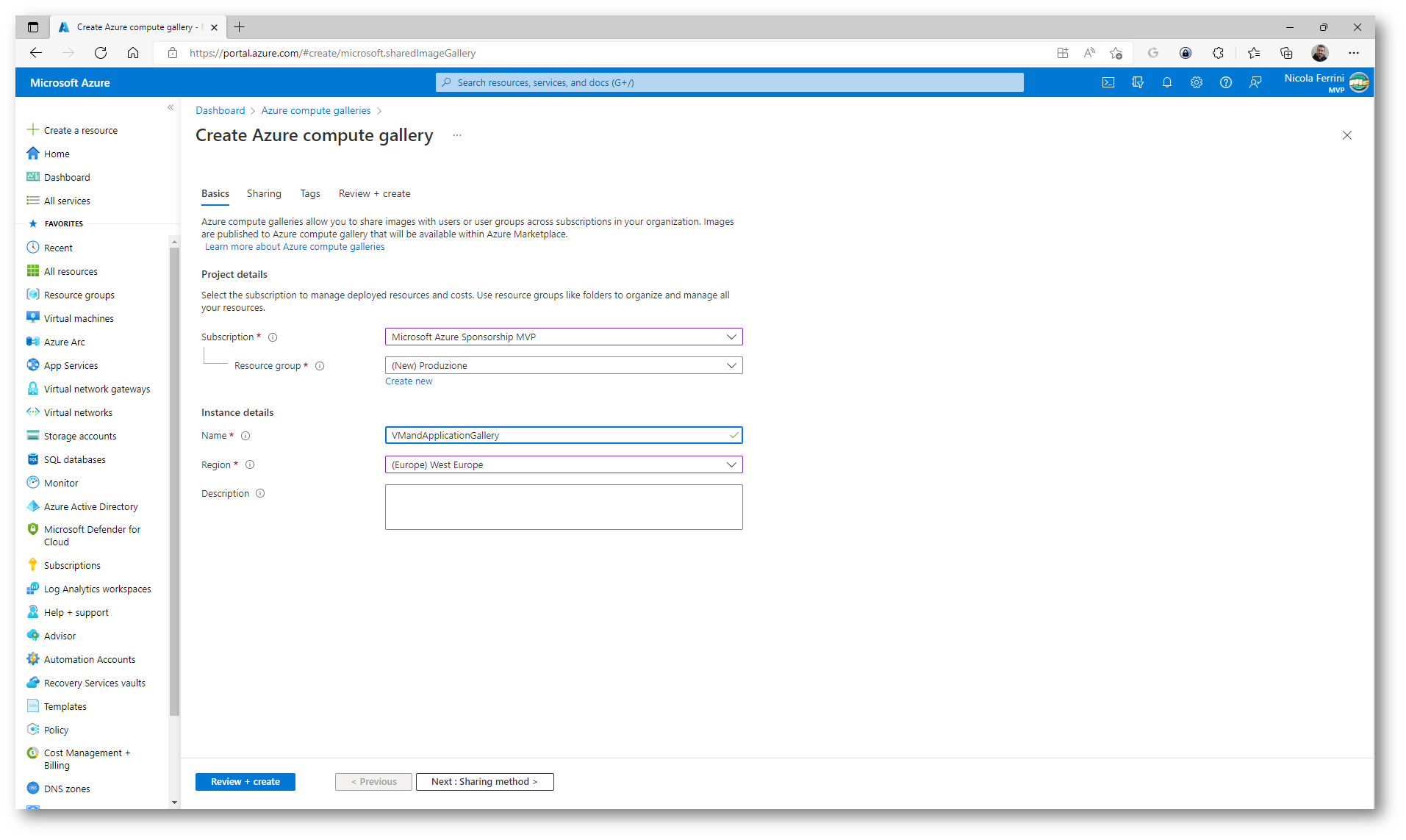Screen dimensions: 1406x840
Task: Click the Review + create button
Action: click(x=245, y=782)
